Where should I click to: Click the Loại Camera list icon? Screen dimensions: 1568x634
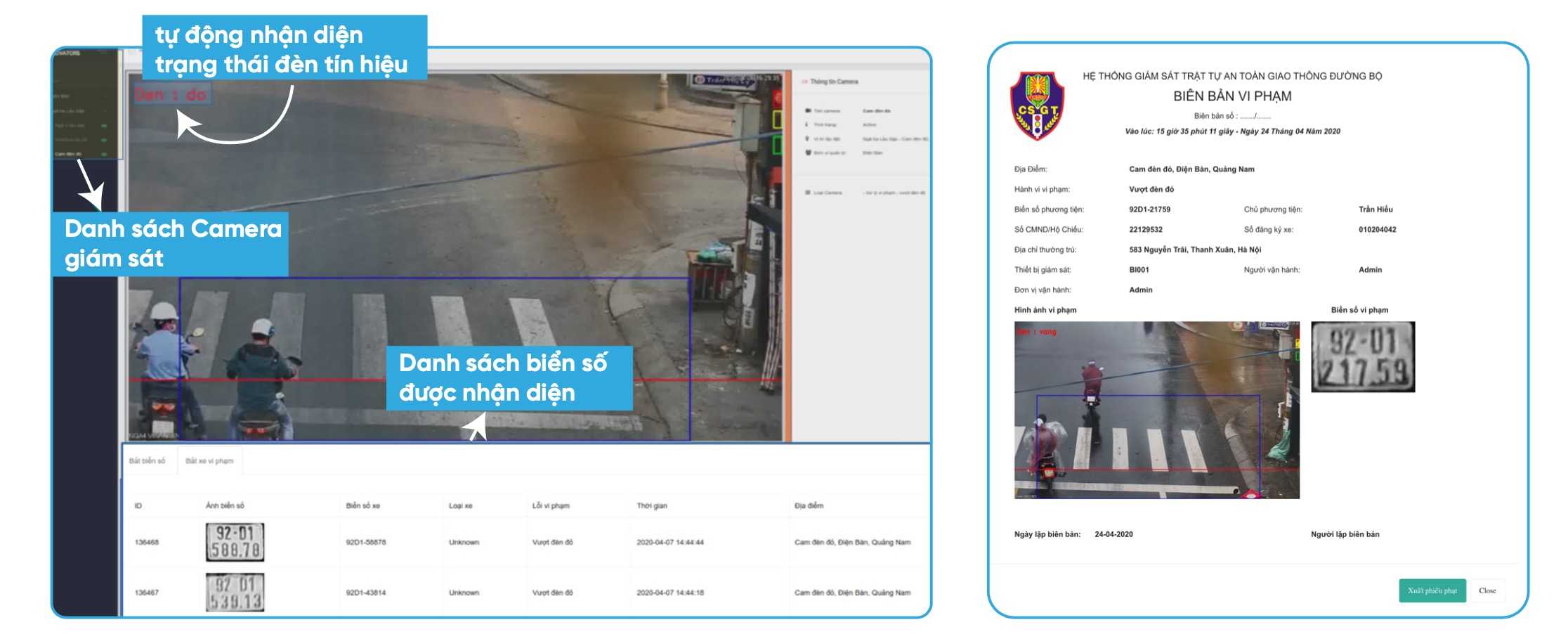tap(807, 193)
